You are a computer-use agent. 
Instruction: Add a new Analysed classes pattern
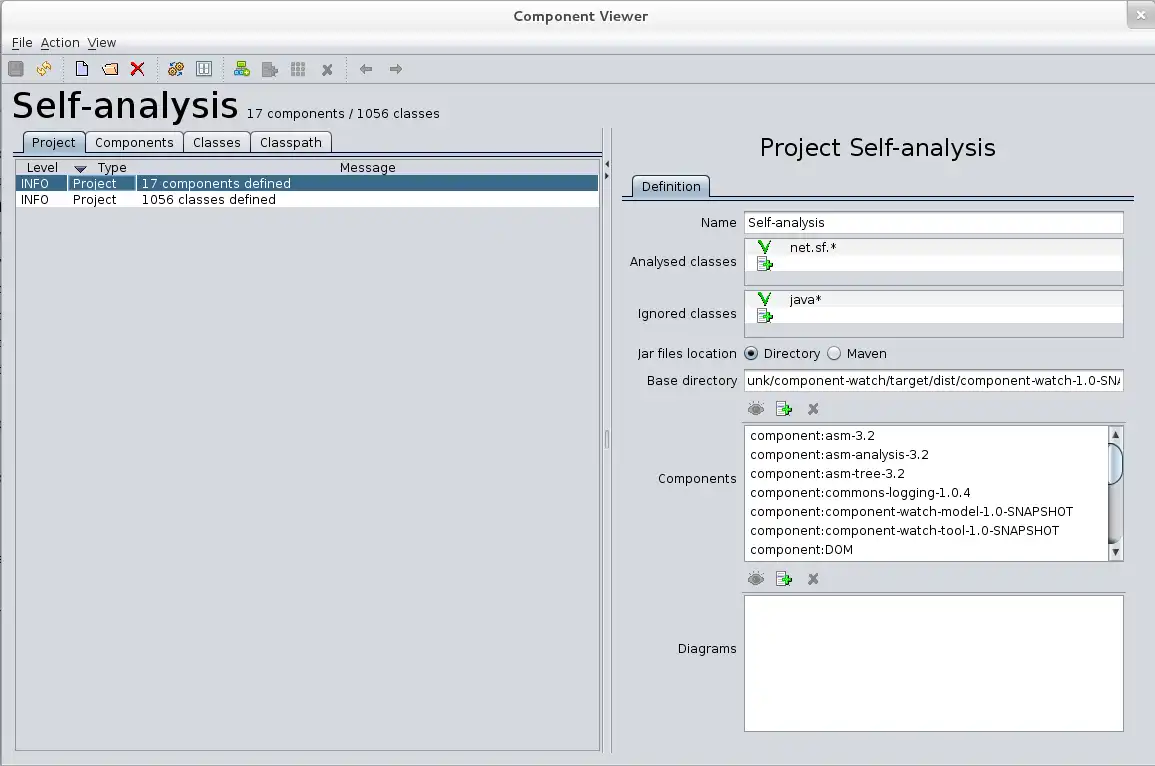pyautogui.click(x=765, y=264)
